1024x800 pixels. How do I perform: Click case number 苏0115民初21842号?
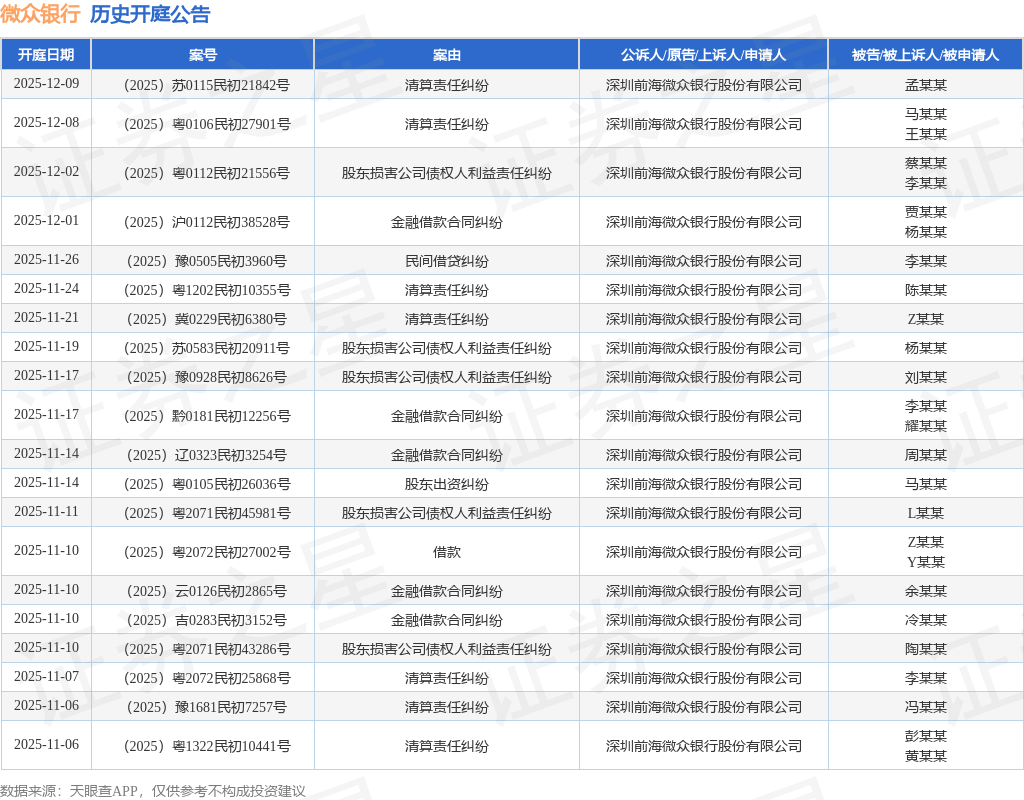[x=207, y=85]
